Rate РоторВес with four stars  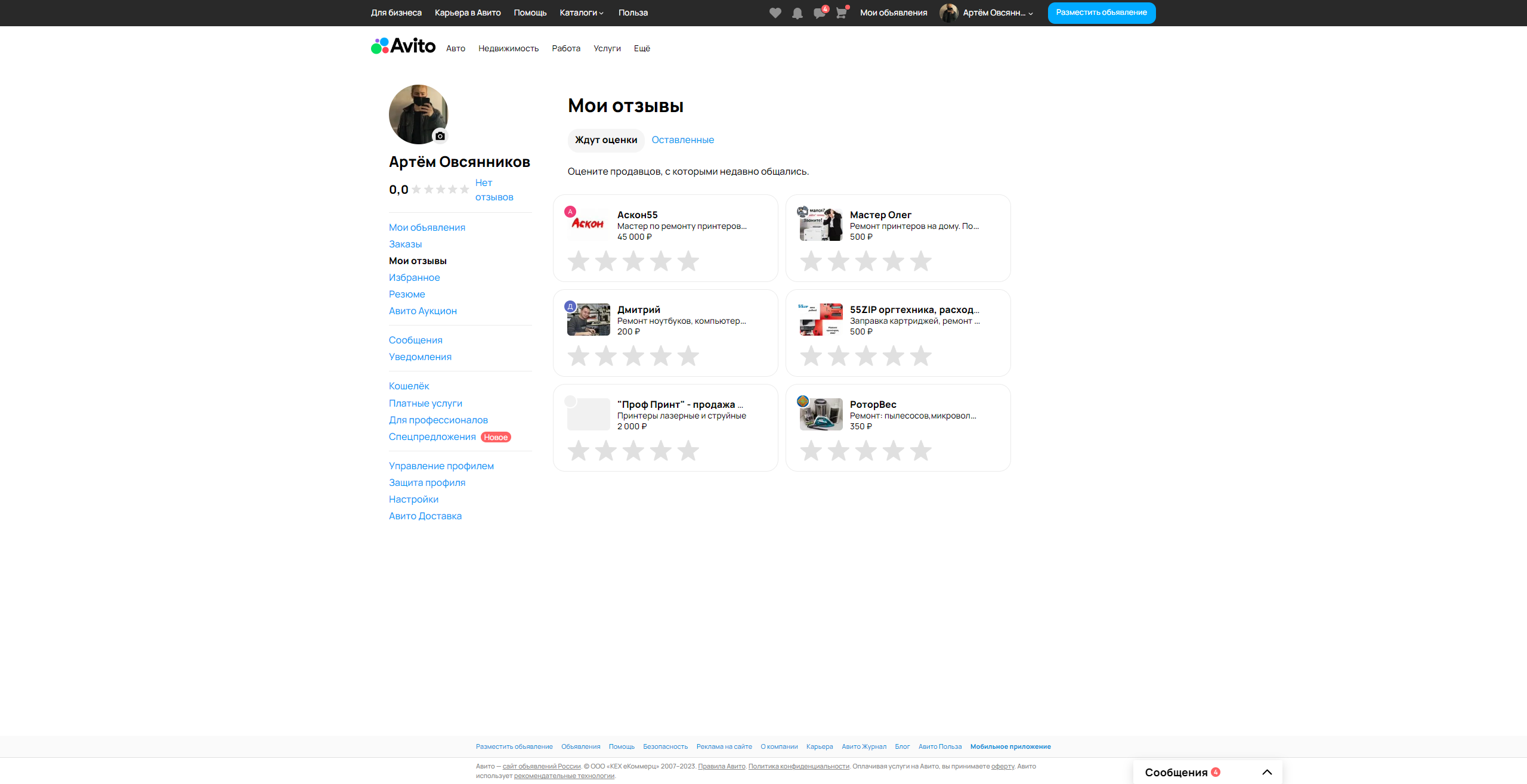coord(894,451)
